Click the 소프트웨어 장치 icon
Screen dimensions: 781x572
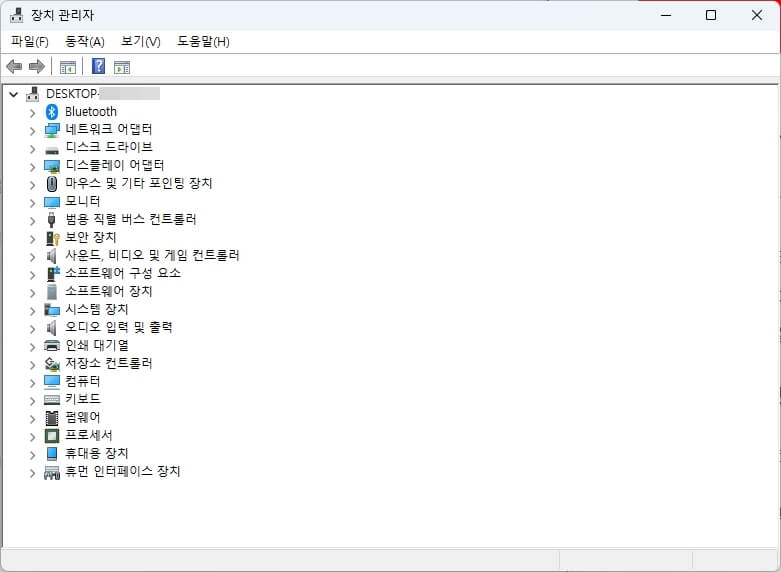[x=52, y=292]
